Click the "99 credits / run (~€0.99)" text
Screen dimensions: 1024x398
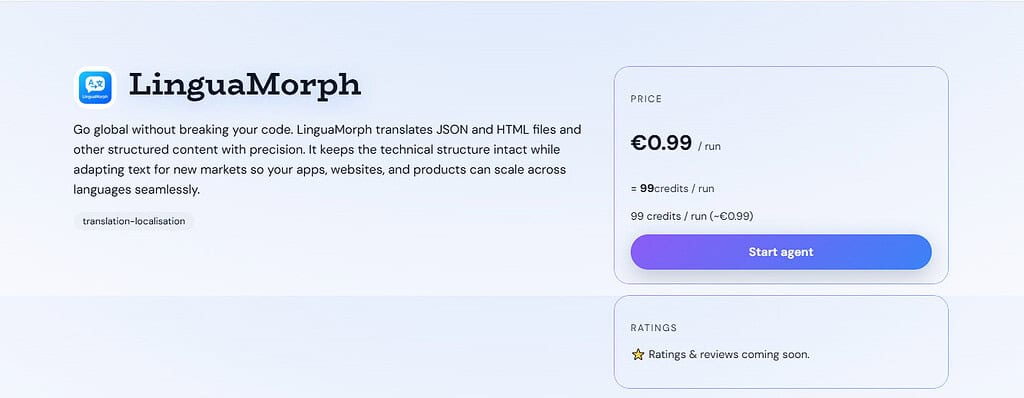(x=692, y=216)
